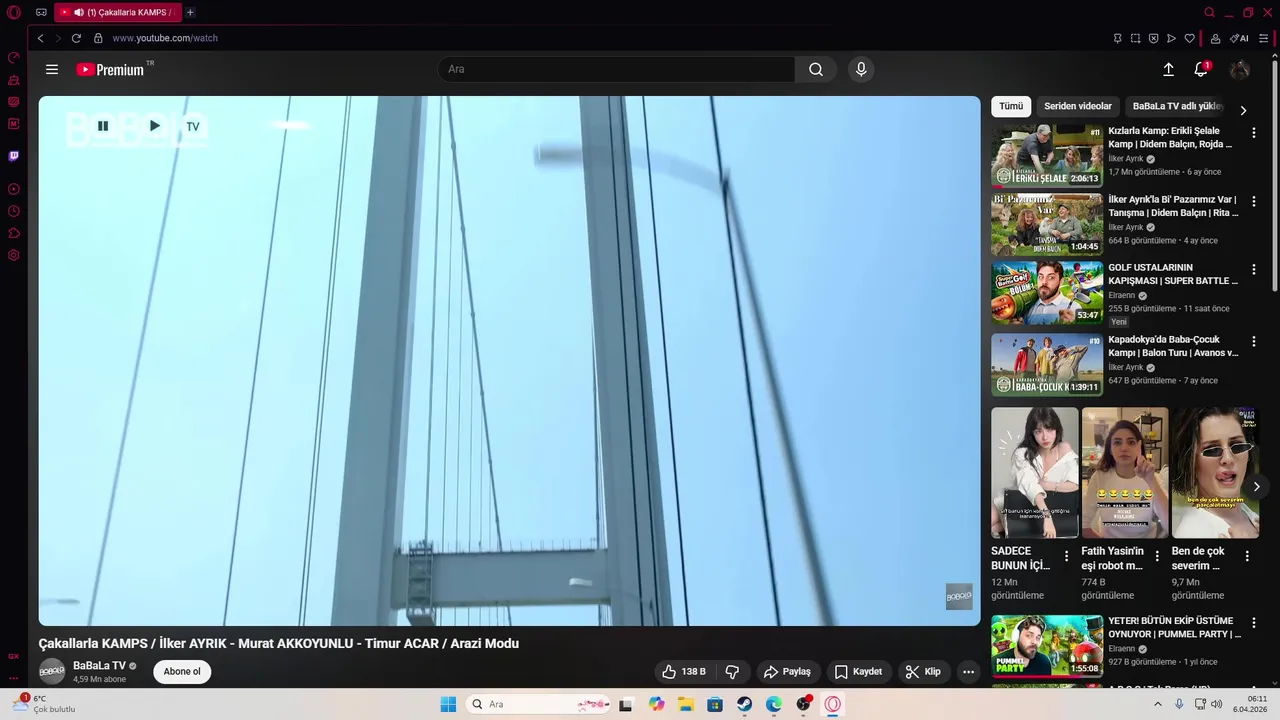This screenshot has width=1280, height=720.
Task: Open Kızlarla Kamp Erikli Şelale thumbnail
Action: tap(1047, 156)
